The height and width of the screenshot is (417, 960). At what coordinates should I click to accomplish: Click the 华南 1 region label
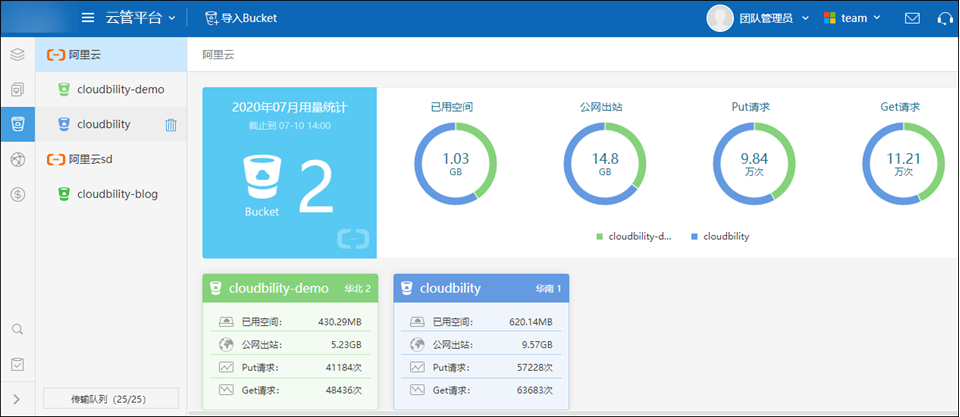tap(549, 288)
